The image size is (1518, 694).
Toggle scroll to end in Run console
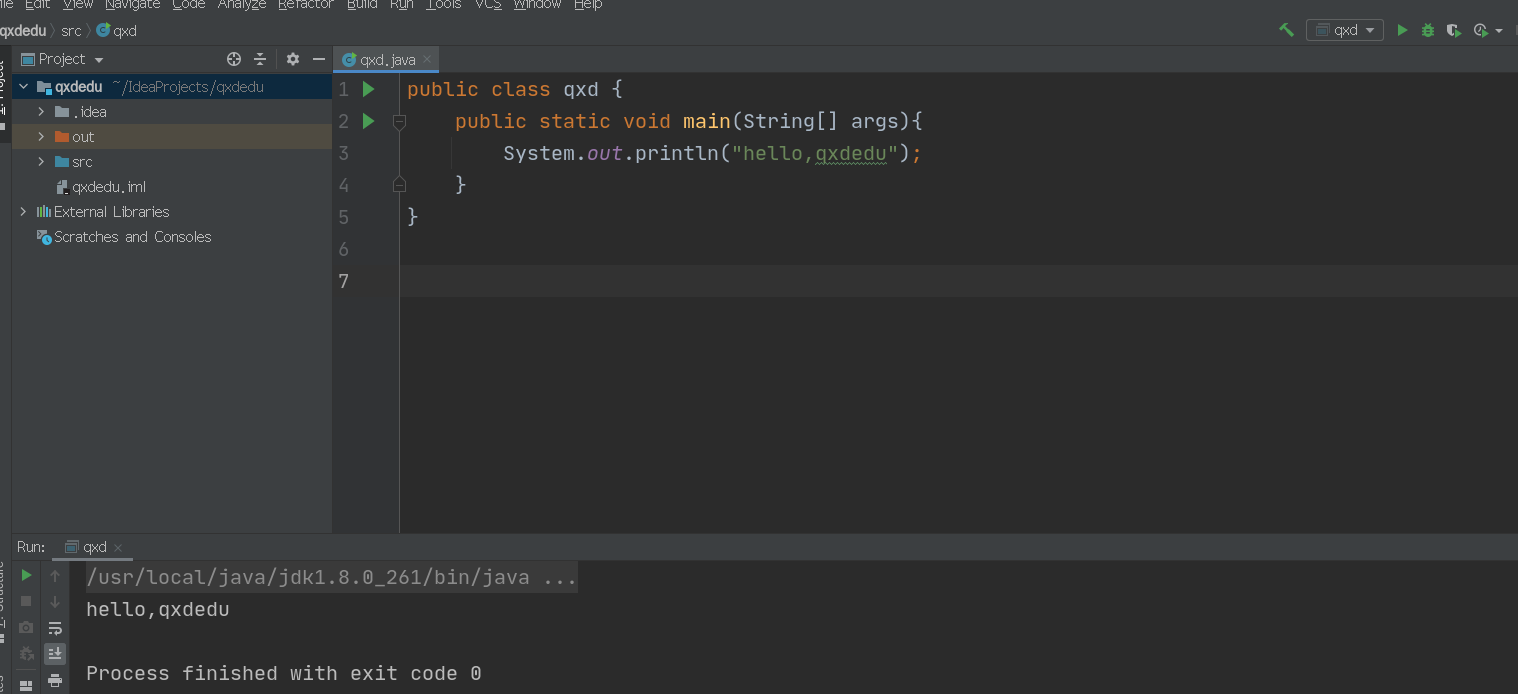pyautogui.click(x=55, y=654)
